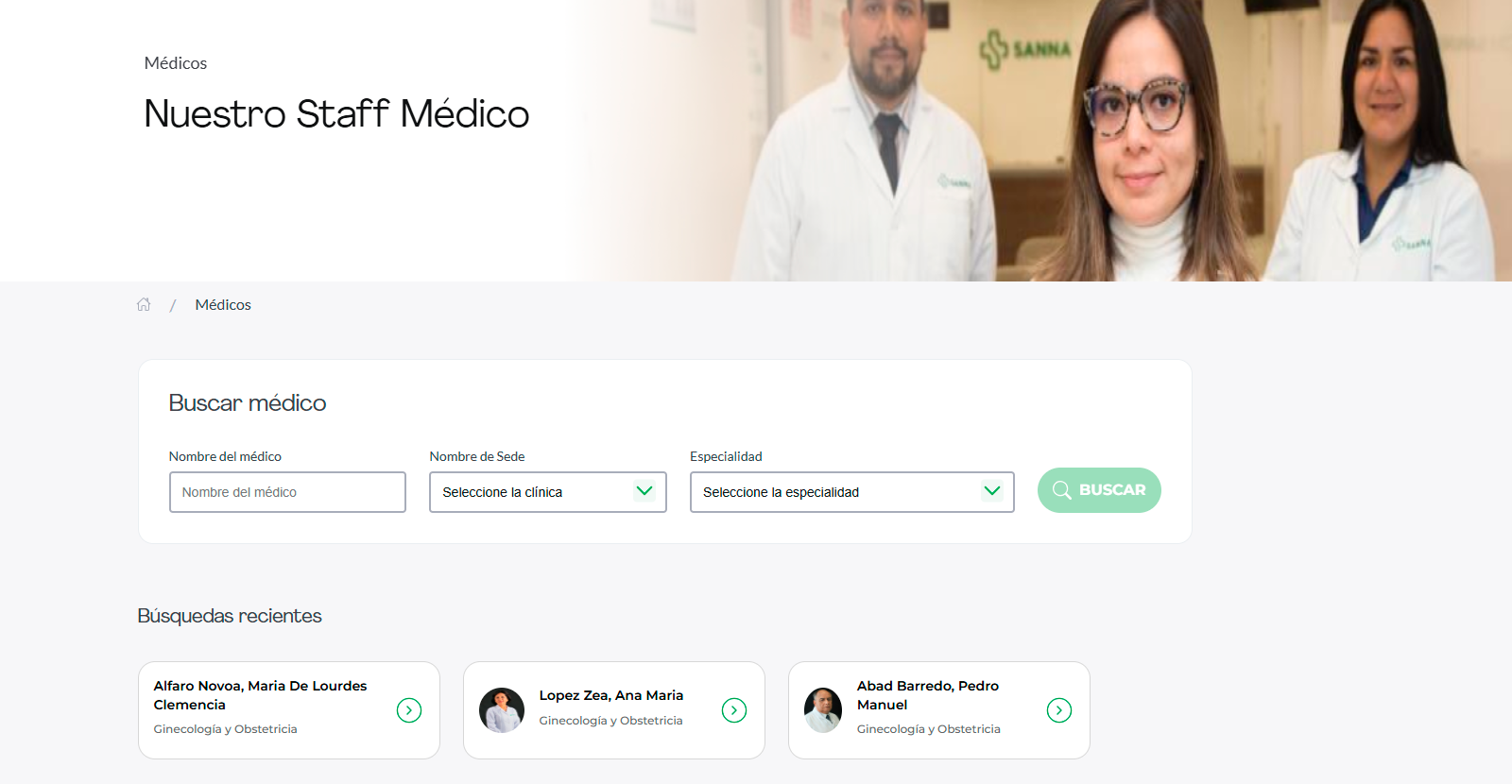1512x784 pixels.
Task: Click magnifier icon in BUSCAR button
Action: (x=1062, y=490)
